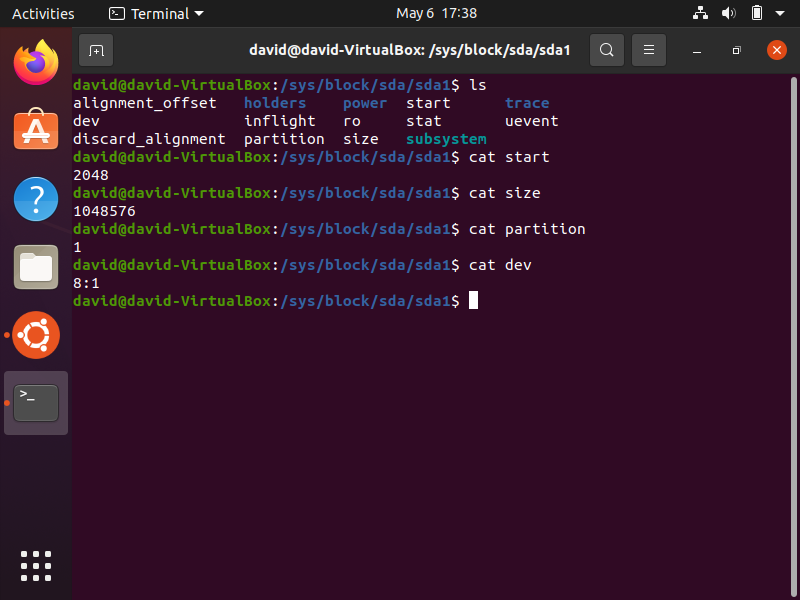Click the network icon in the top bar
This screenshot has width=800, height=600.
point(699,13)
